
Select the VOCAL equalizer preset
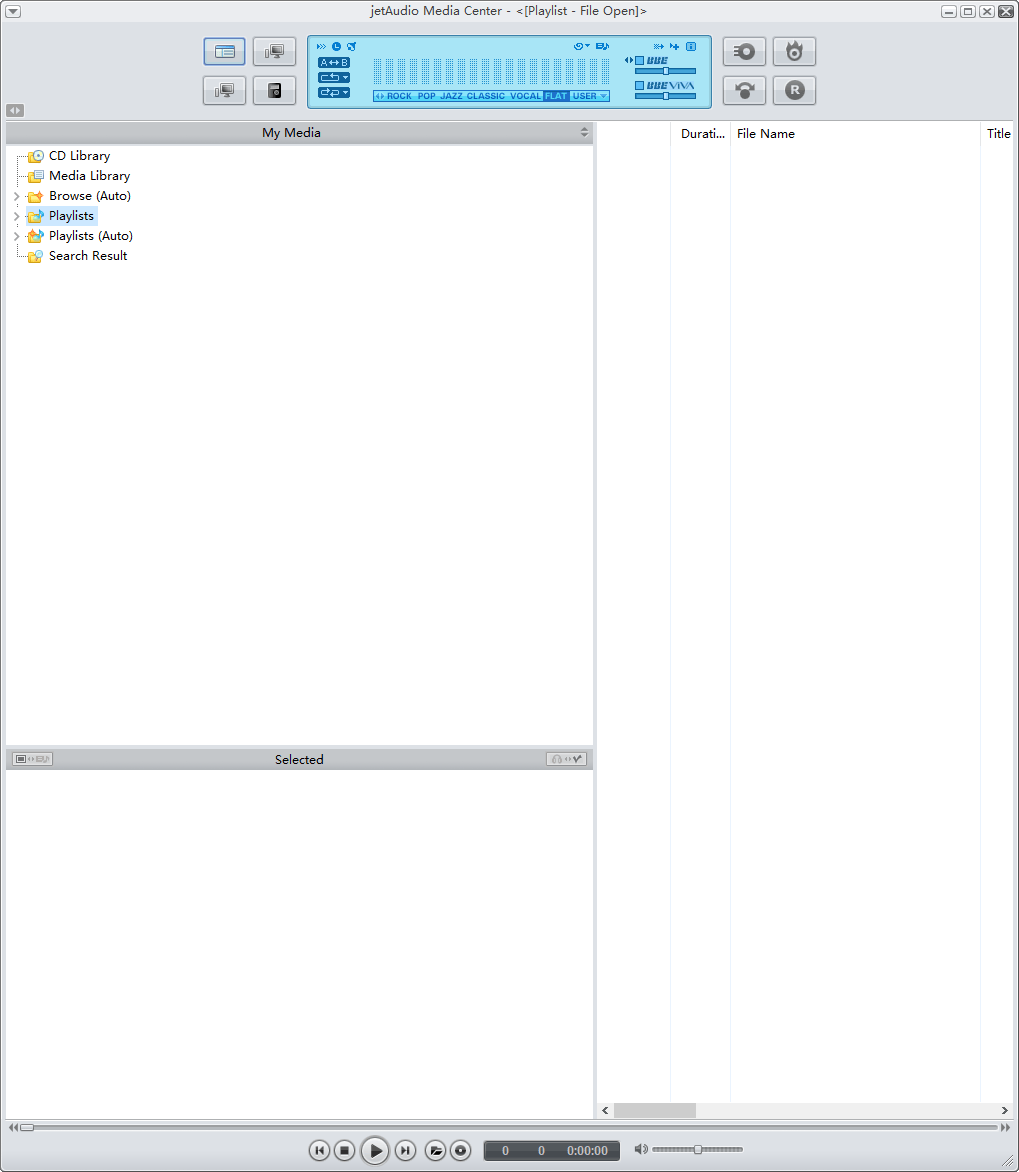(x=526, y=96)
